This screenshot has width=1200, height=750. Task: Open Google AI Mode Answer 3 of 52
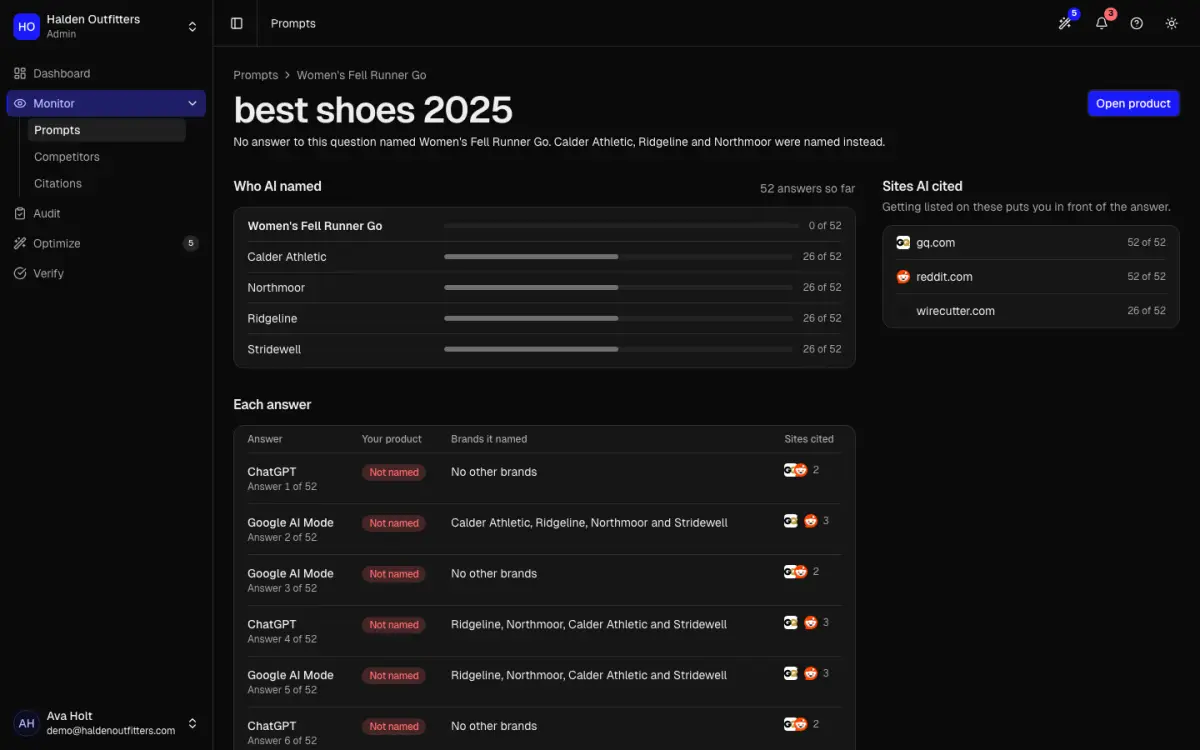point(545,581)
